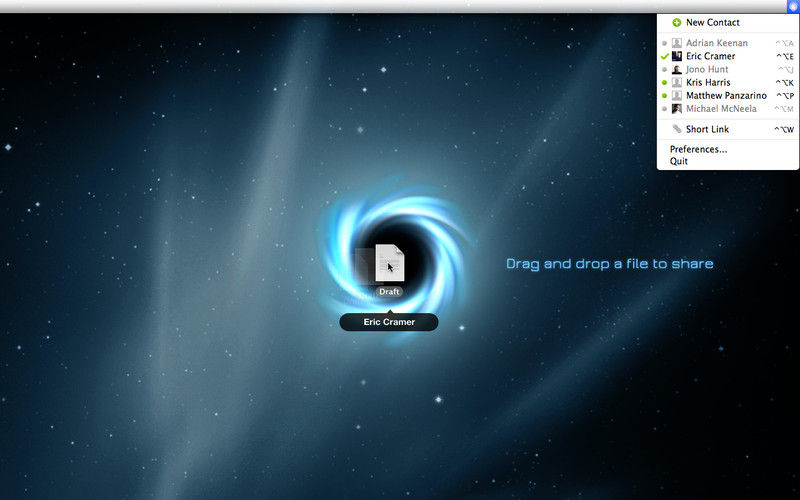
Task: Click the Draft document icon in the vortex
Action: pos(389,263)
